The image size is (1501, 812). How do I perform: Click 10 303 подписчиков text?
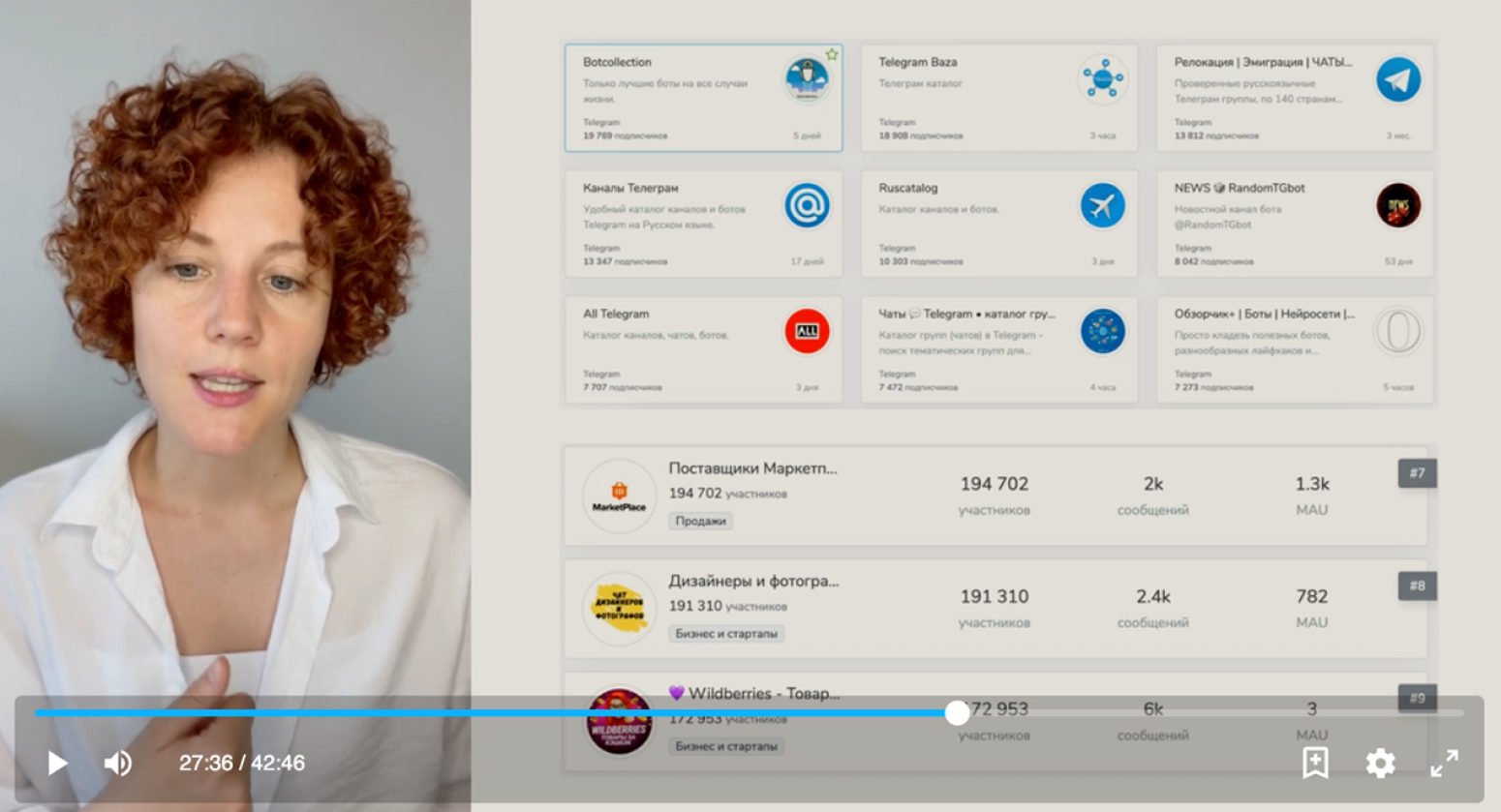(920, 262)
